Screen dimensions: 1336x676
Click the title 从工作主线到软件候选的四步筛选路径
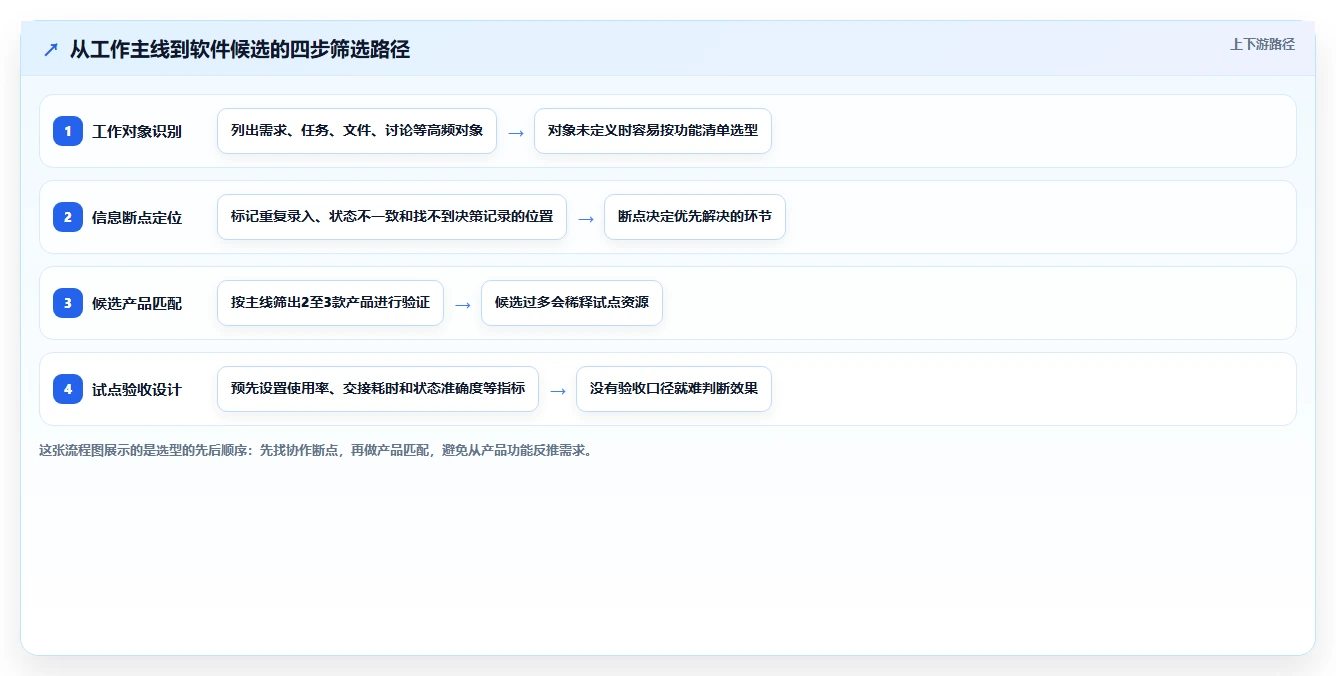[x=240, y=49]
